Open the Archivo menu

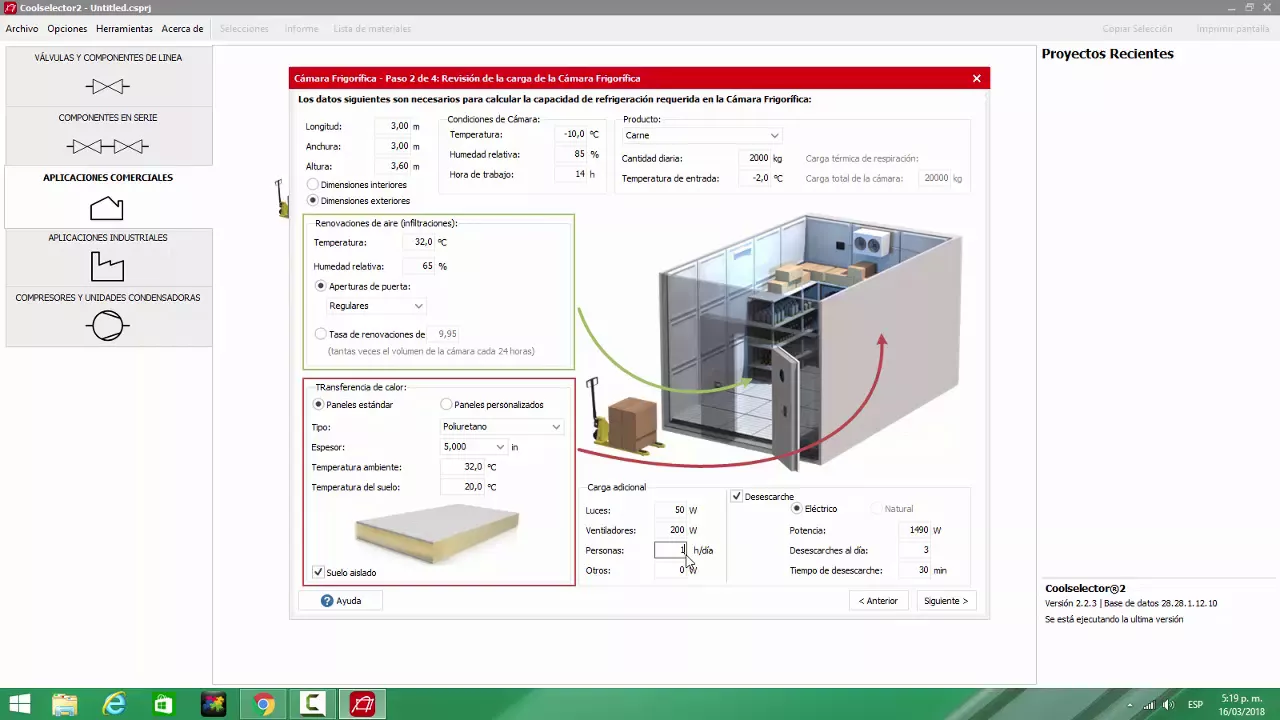pos(22,29)
